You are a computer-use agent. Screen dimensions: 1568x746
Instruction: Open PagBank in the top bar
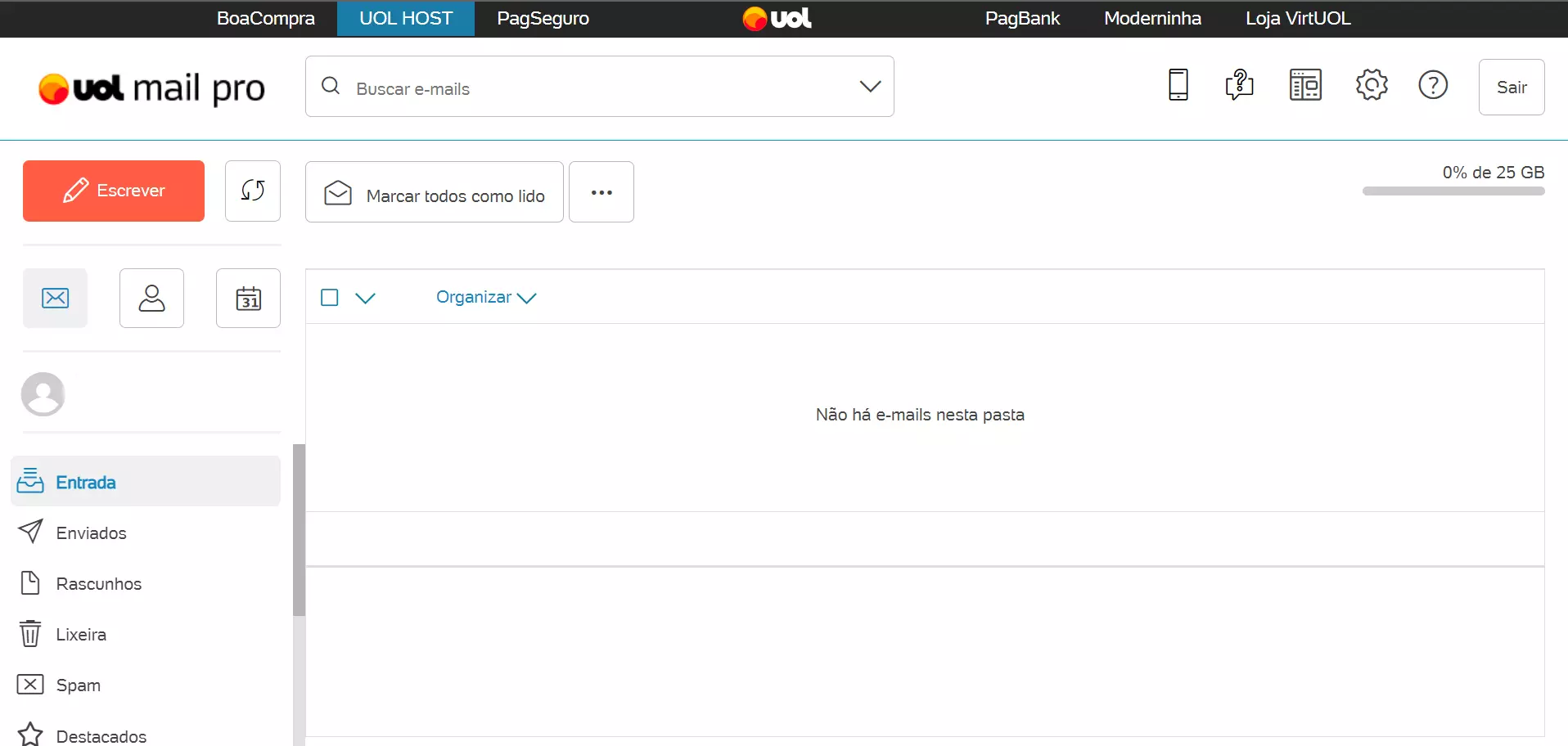[x=1022, y=18]
